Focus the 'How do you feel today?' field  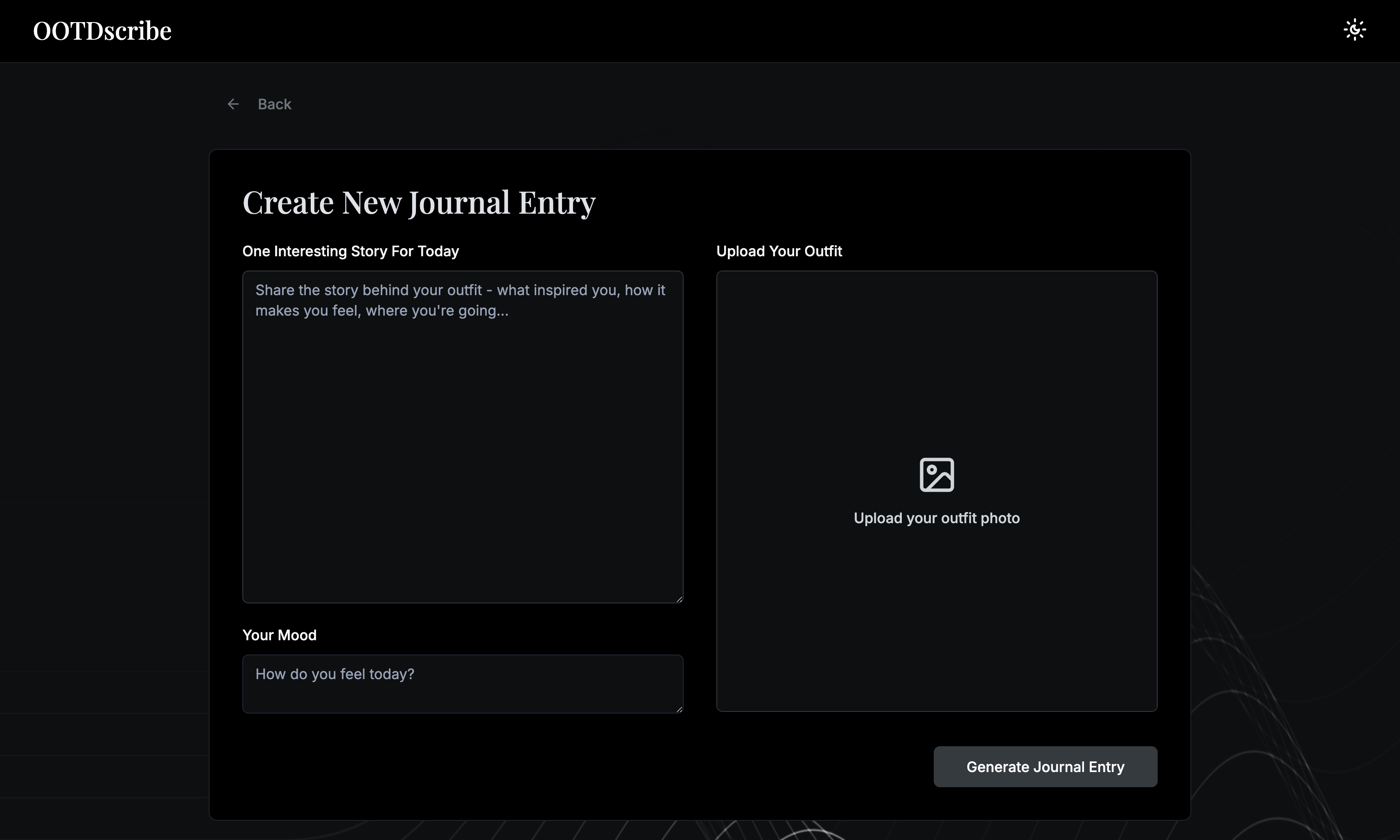click(x=462, y=684)
